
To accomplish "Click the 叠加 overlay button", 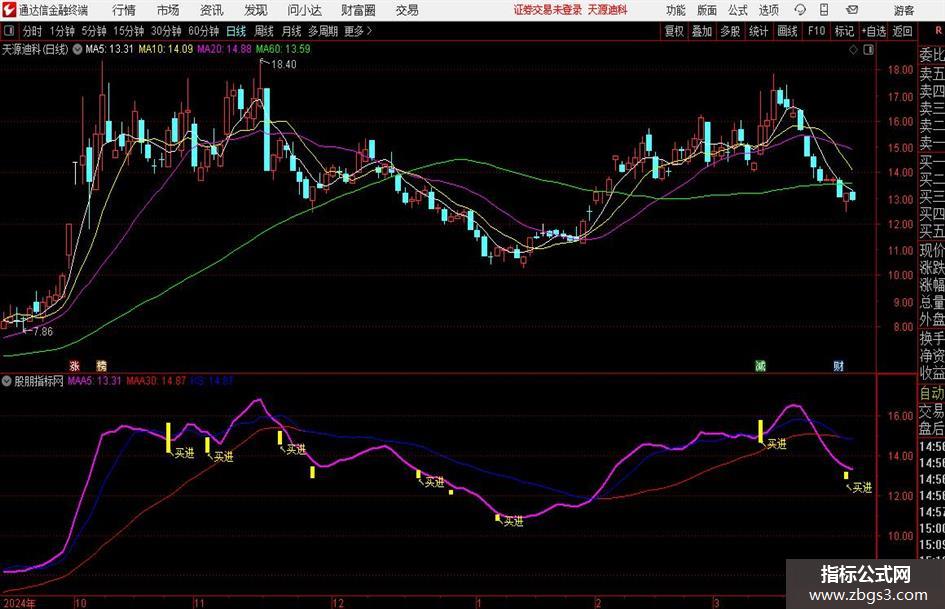I will (x=702, y=31).
